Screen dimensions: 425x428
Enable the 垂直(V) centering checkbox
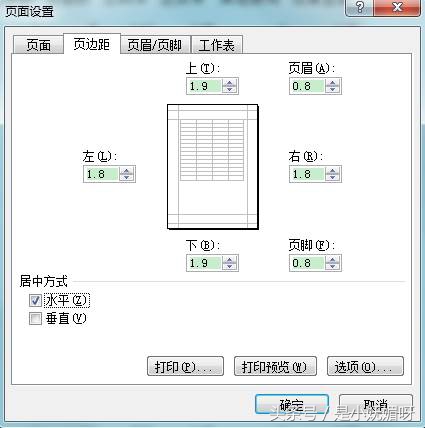35,318
